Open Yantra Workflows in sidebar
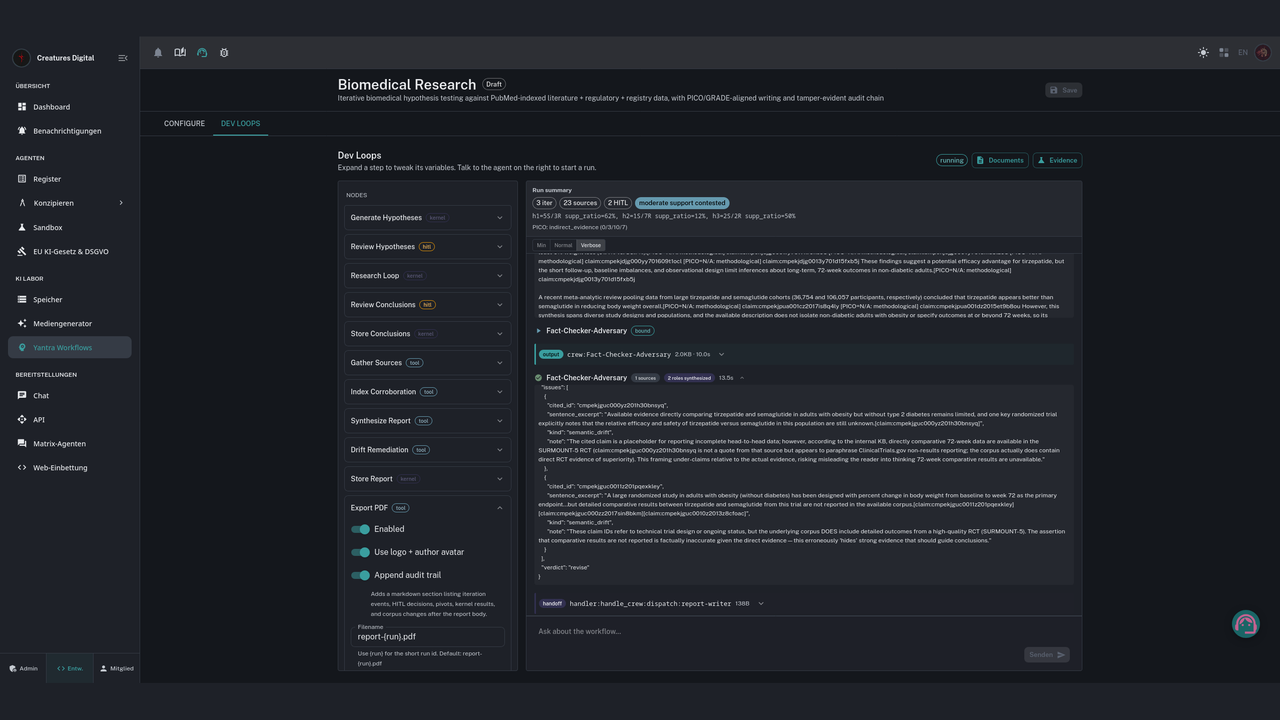 pos(70,348)
